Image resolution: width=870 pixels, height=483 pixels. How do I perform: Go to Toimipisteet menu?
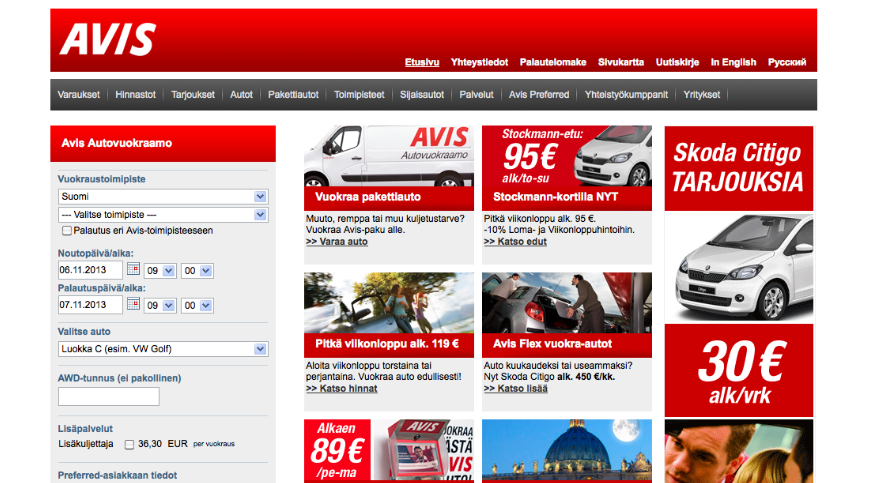(x=359, y=95)
